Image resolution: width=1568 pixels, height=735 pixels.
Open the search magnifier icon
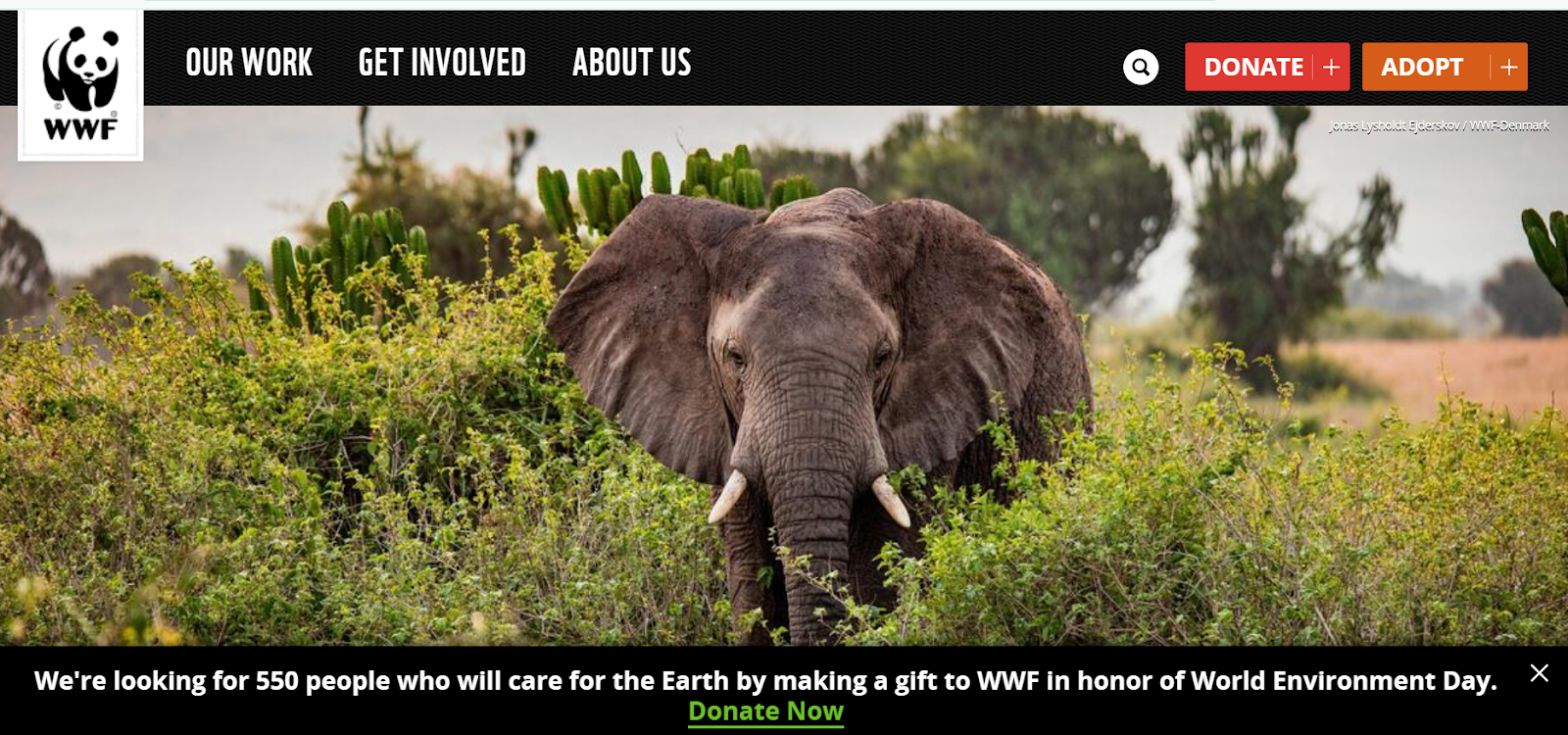pos(1140,67)
